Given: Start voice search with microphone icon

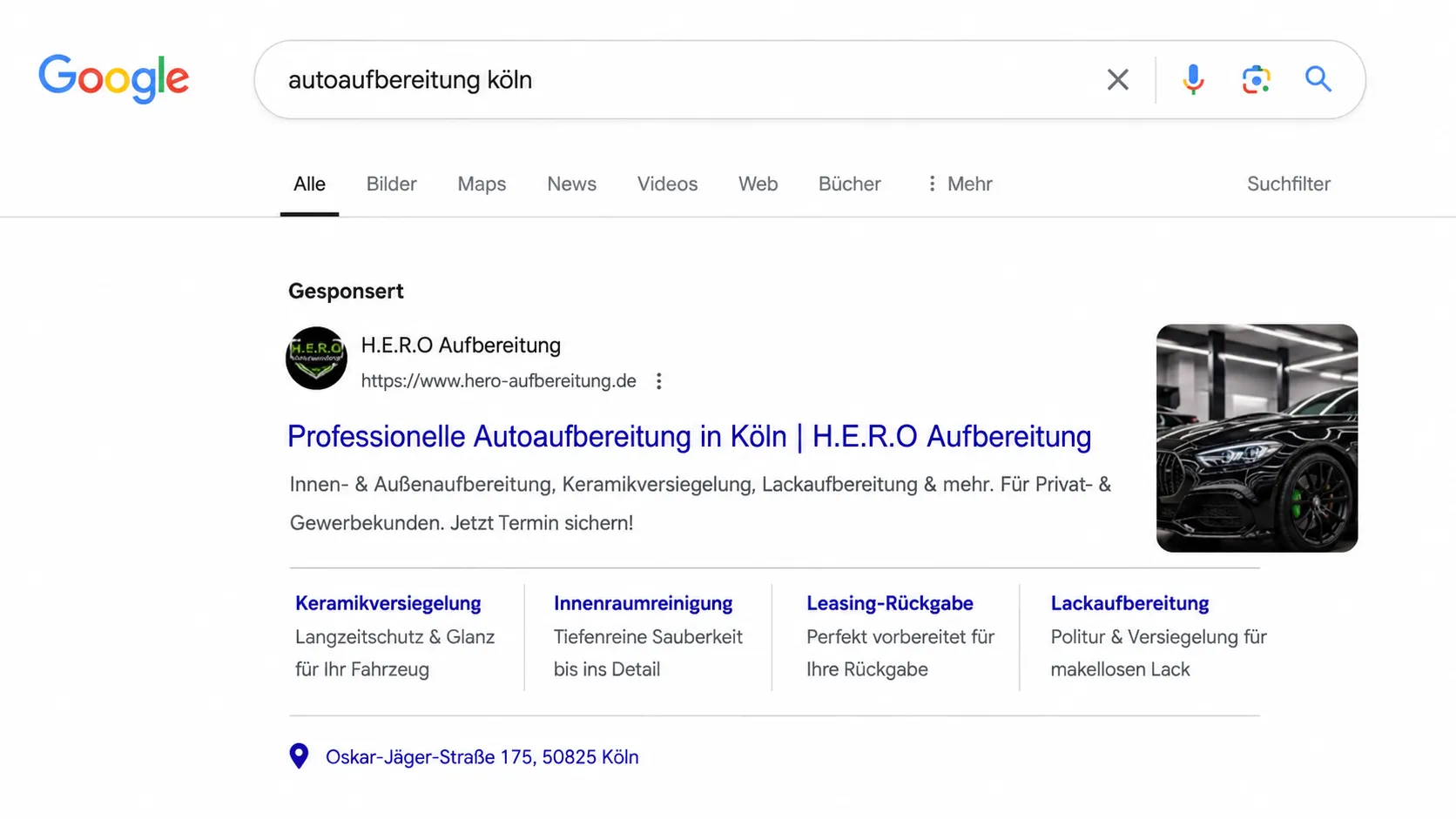Looking at the screenshot, I should (1193, 79).
